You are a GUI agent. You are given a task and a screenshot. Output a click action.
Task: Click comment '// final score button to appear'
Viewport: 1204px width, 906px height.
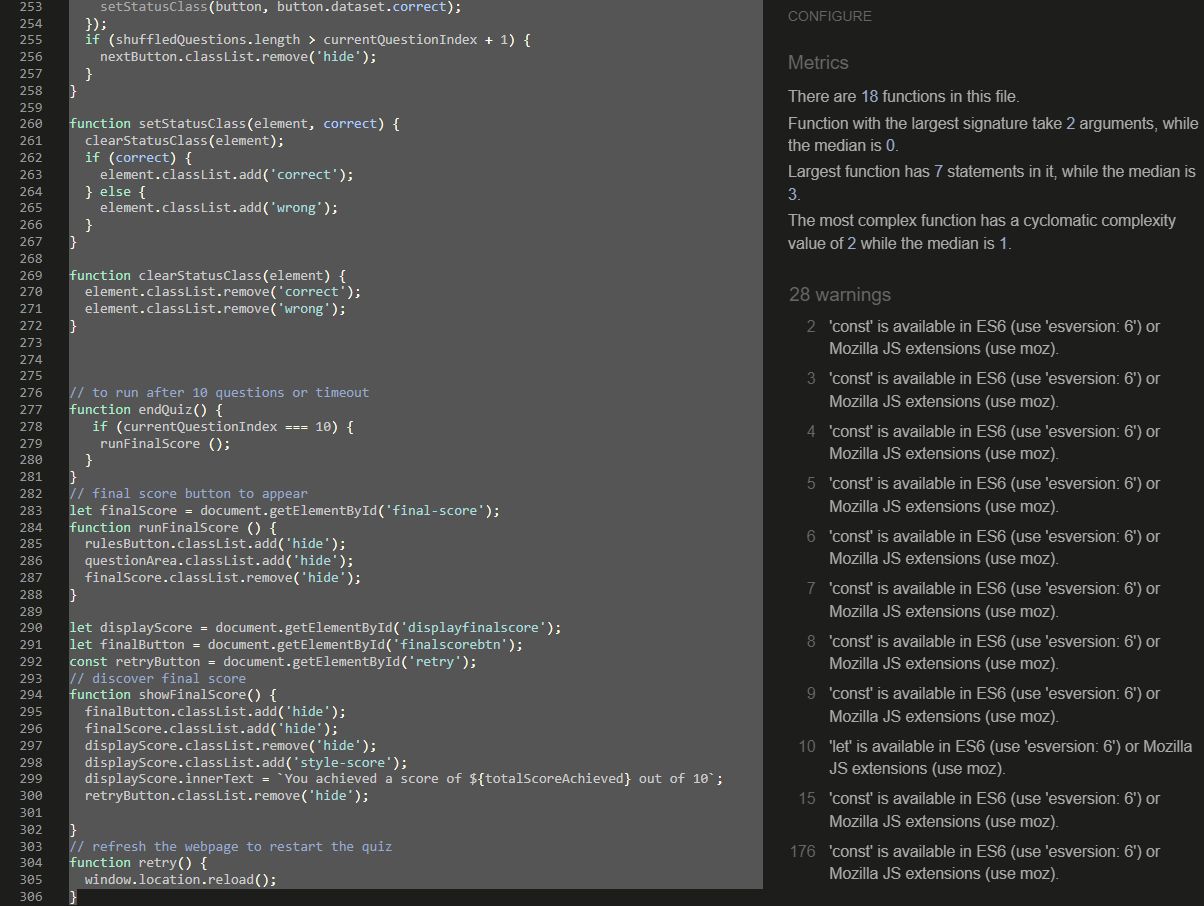tap(189, 493)
